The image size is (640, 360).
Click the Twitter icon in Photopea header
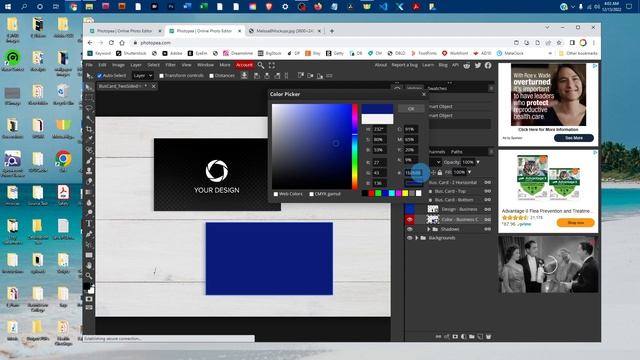tap(478, 65)
